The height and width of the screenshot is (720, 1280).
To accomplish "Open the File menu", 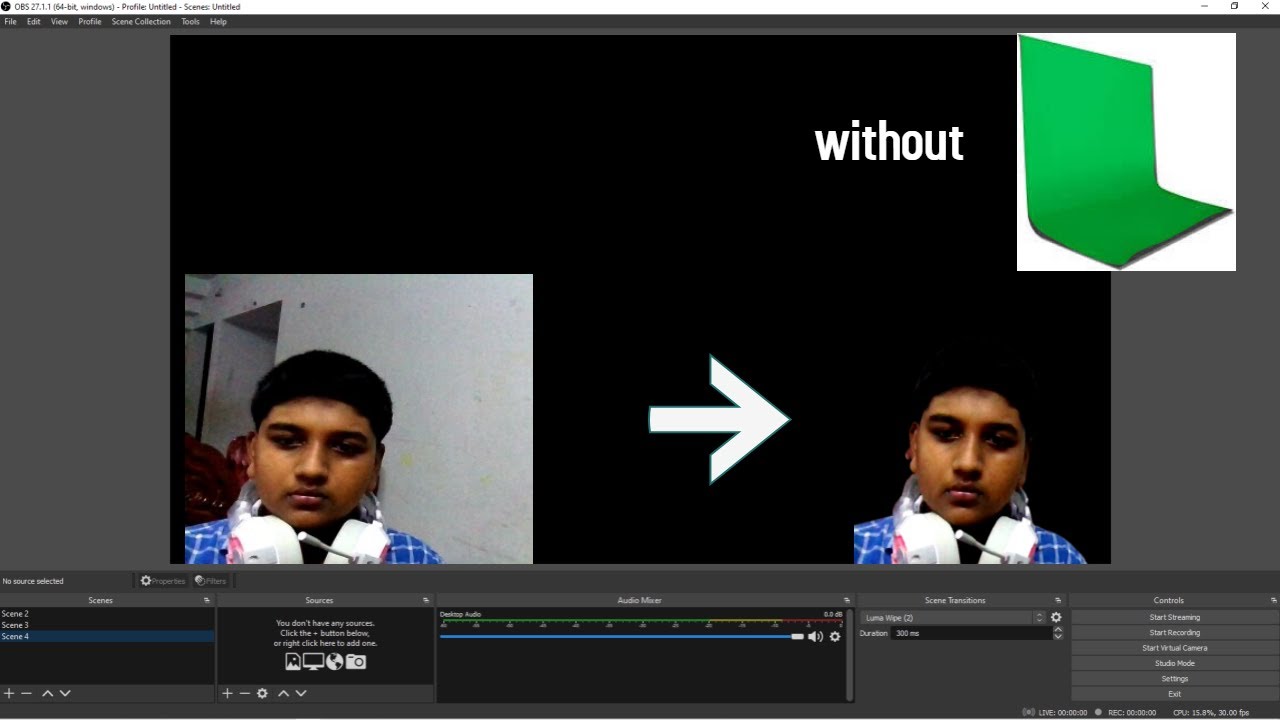I will point(10,21).
